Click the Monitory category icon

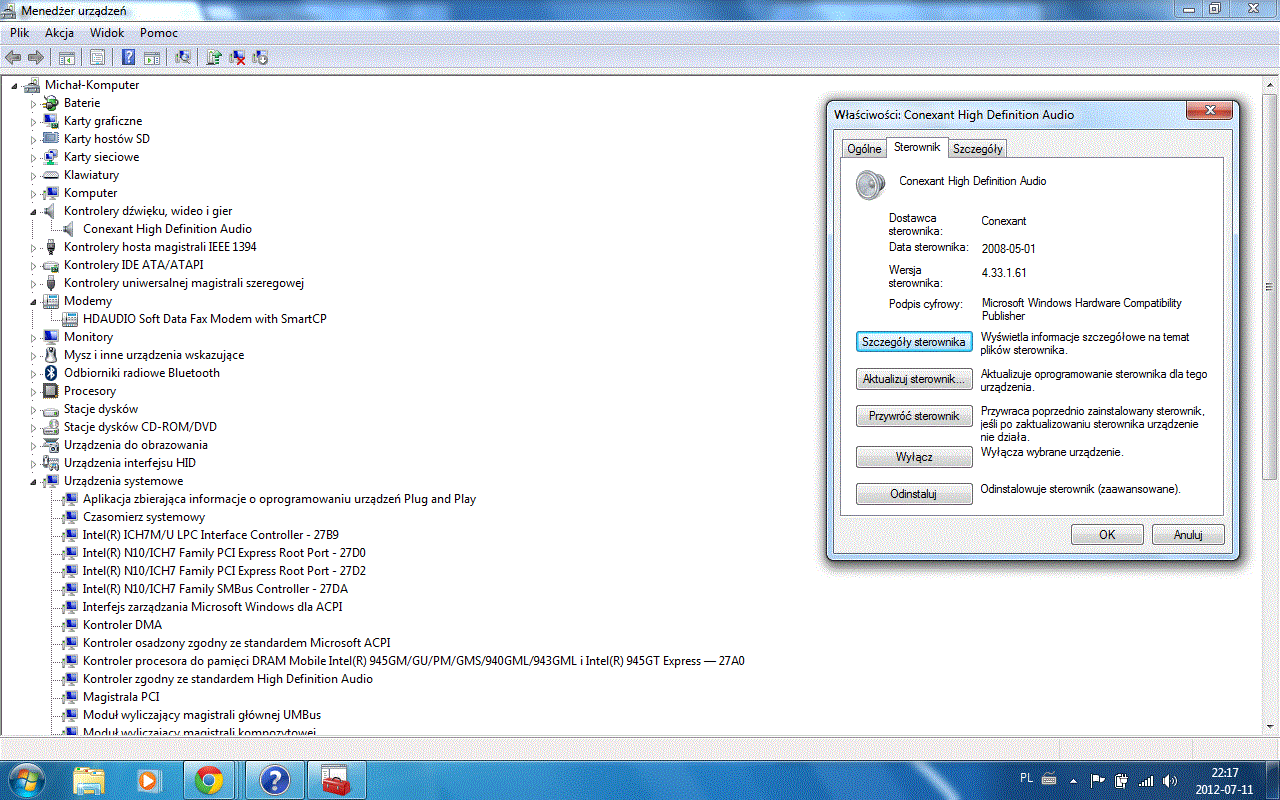(x=51, y=337)
